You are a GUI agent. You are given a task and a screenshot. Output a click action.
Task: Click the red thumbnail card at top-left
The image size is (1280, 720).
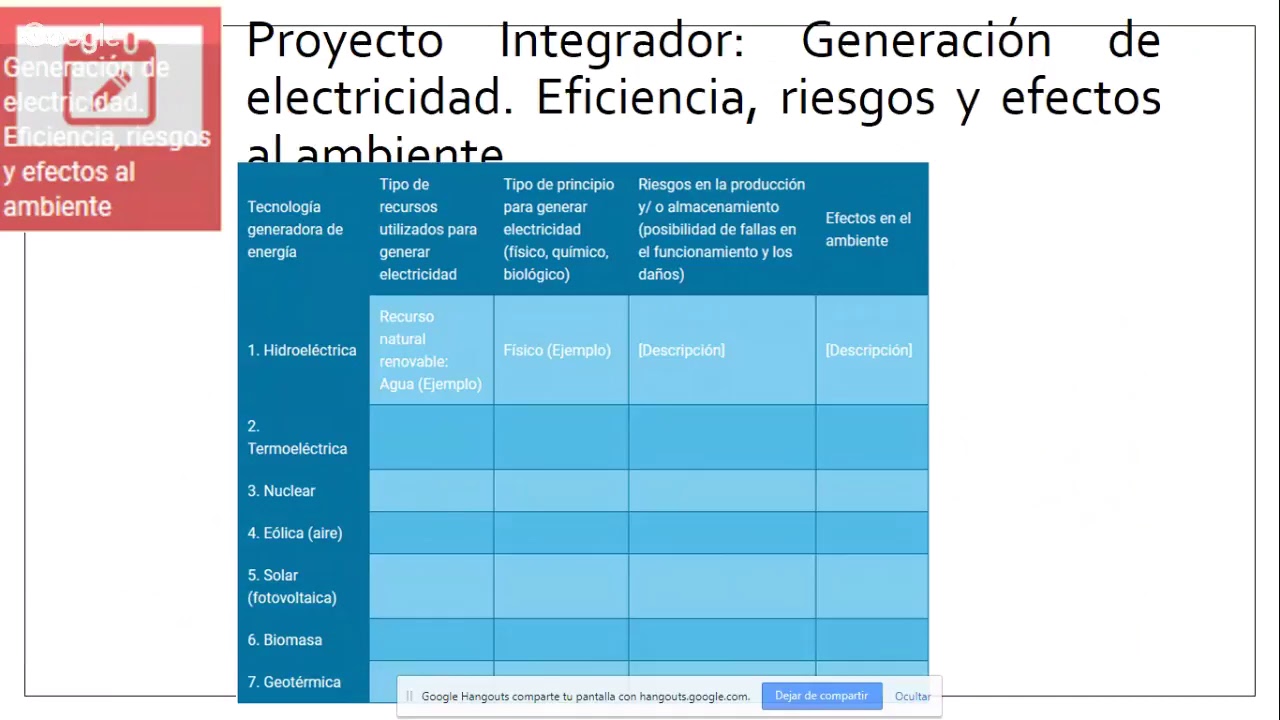[110, 119]
